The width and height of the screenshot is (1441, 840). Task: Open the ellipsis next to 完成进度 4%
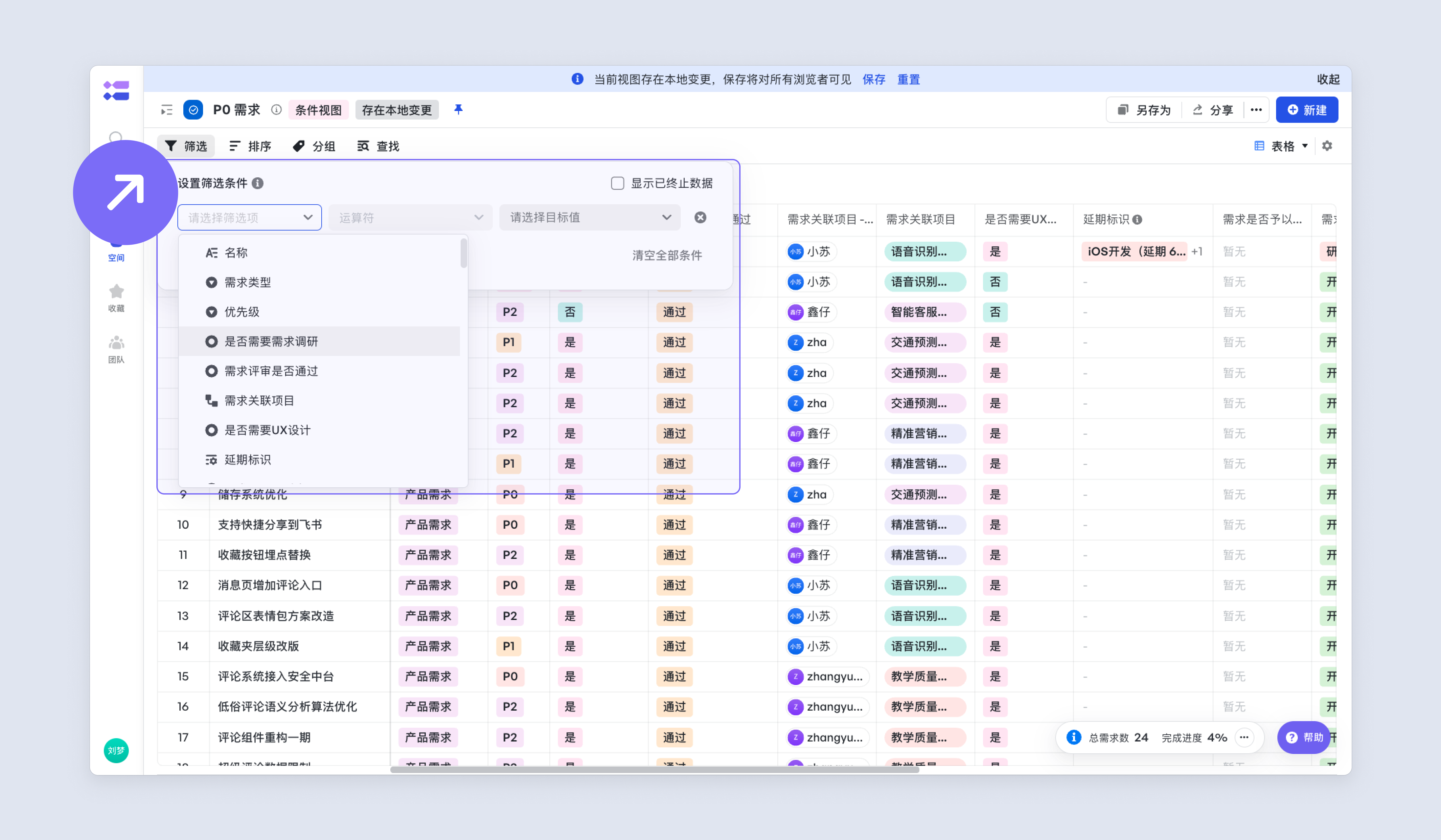click(x=1244, y=737)
